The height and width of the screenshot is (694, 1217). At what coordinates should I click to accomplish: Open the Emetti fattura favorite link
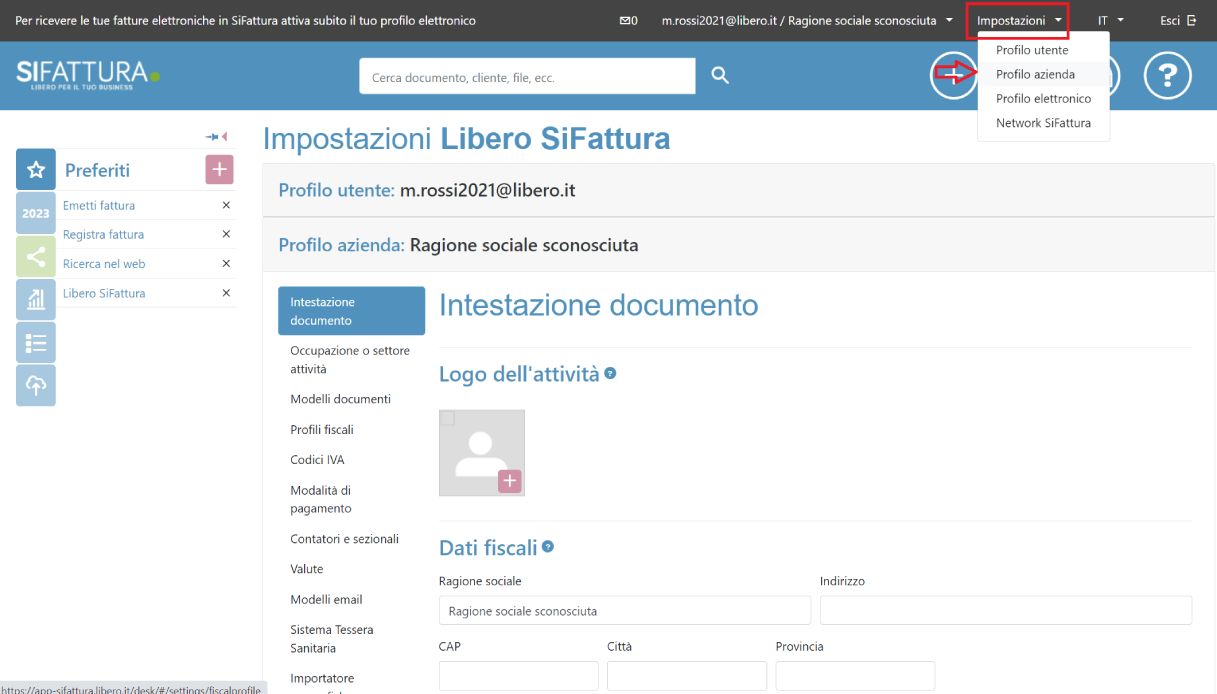pyautogui.click(x=99, y=205)
